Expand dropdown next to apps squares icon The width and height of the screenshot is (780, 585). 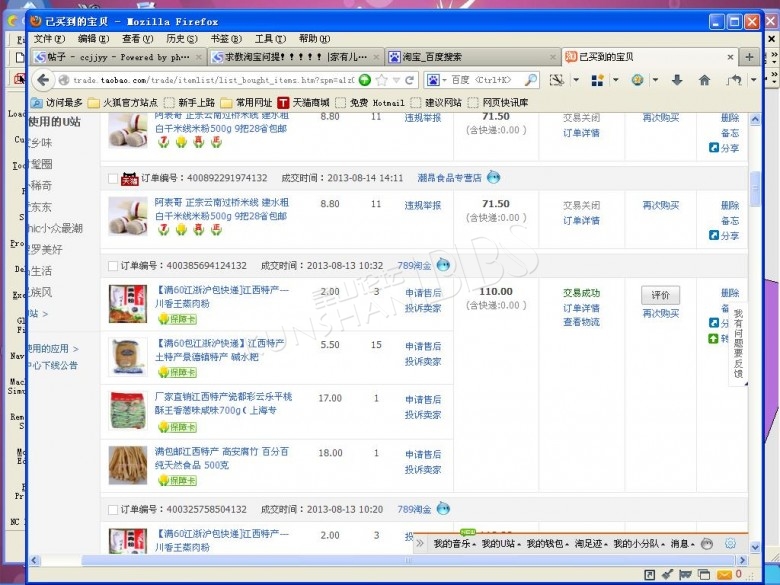pos(615,80)
